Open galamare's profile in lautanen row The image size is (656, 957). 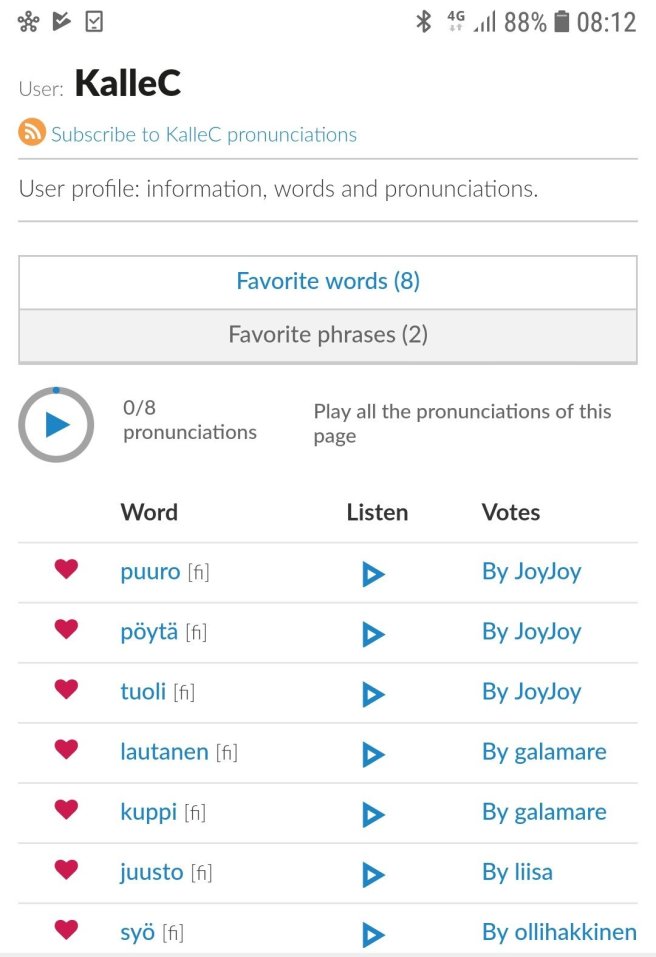click(x=544, y=752)
